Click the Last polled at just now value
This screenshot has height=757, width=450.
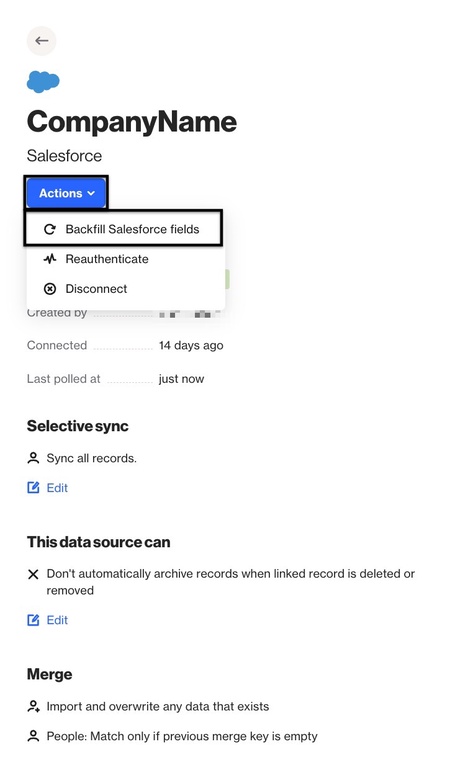click(x=182, y=379)
